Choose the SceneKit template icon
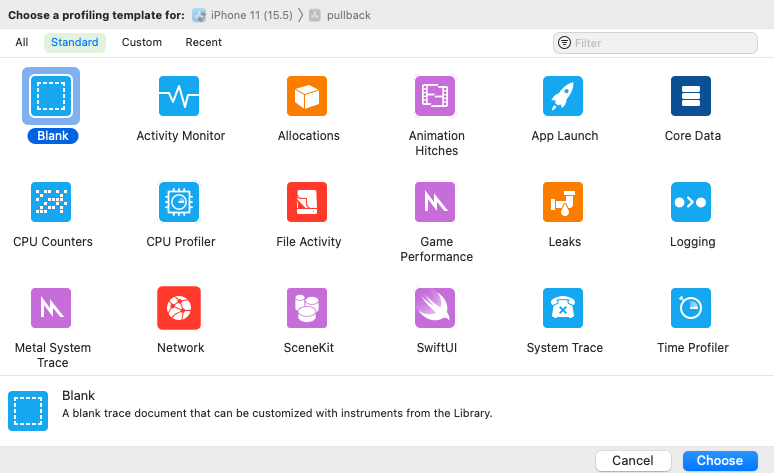This screenshot has width=774, height=473. pyautogui.click(x=307, y=308)
